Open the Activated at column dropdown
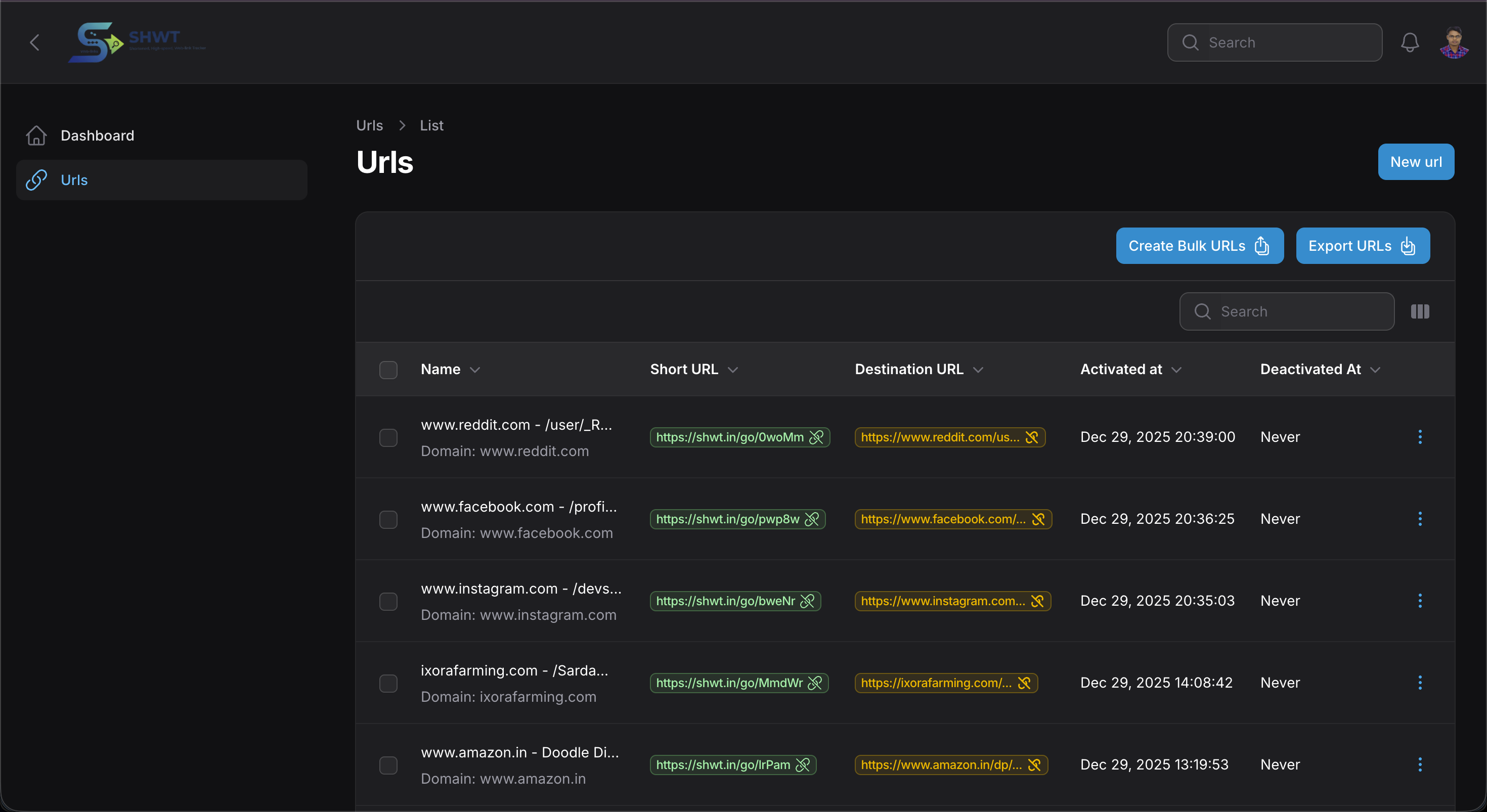1487x812 pixels. pos(1177,370)
